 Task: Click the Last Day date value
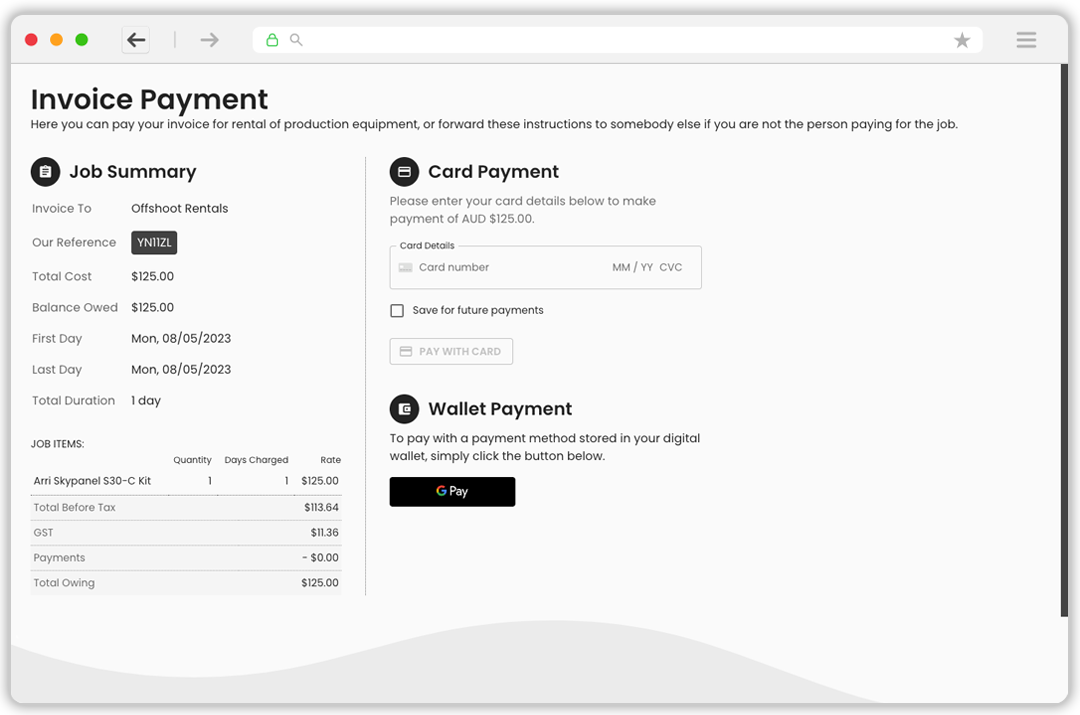coord(181,369)
